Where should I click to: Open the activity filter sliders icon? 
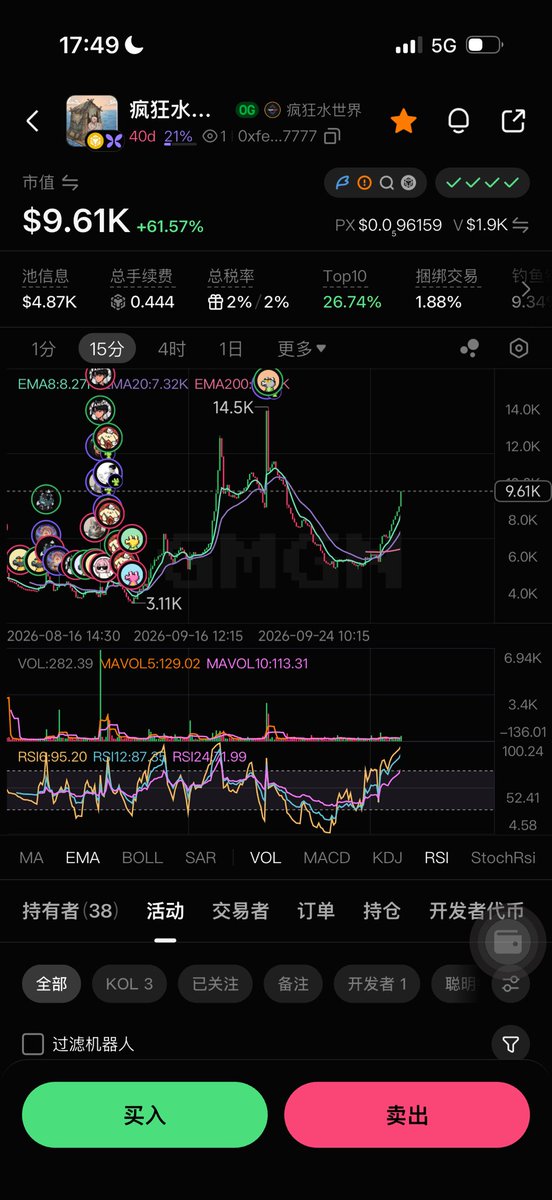click(511, 984)
